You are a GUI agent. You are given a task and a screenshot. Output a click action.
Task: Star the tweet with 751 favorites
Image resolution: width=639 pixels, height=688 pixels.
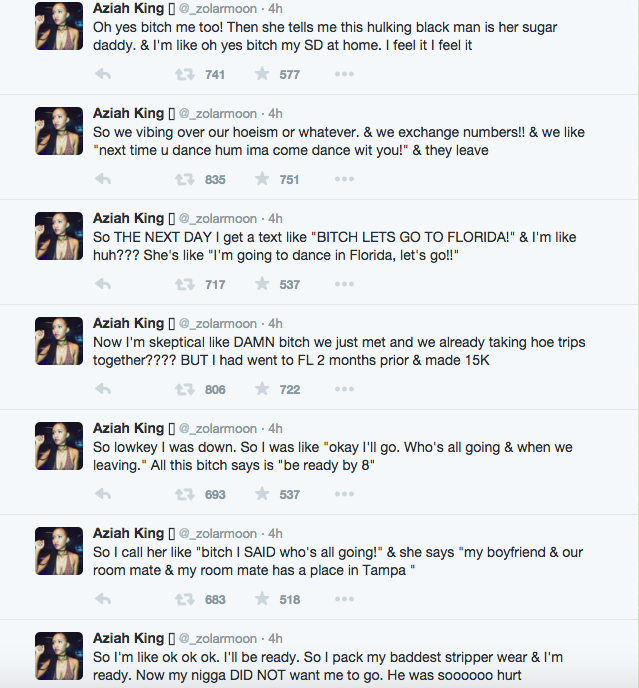pos(262,179)
